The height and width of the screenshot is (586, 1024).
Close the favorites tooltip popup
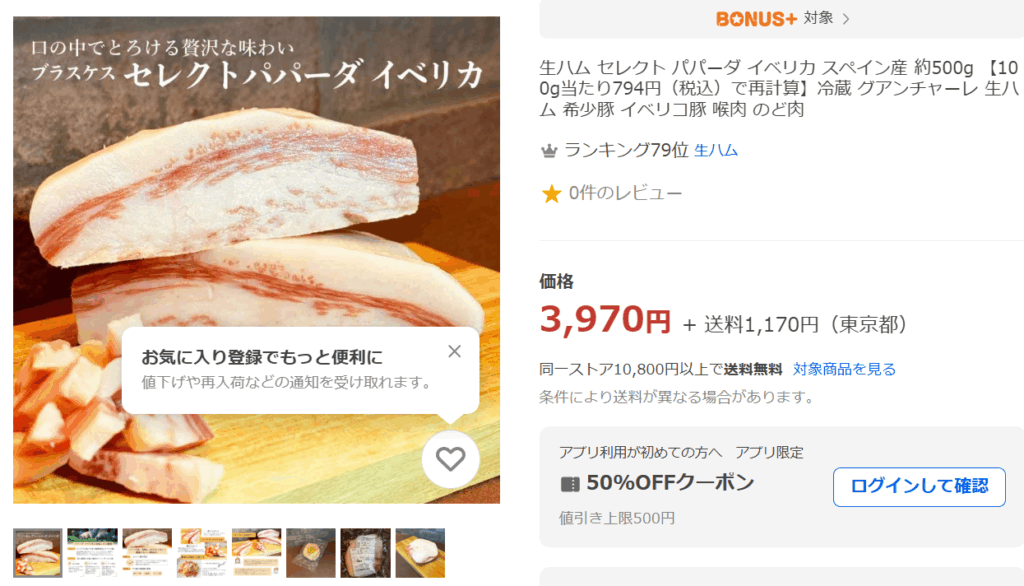(x=455, y=351)
